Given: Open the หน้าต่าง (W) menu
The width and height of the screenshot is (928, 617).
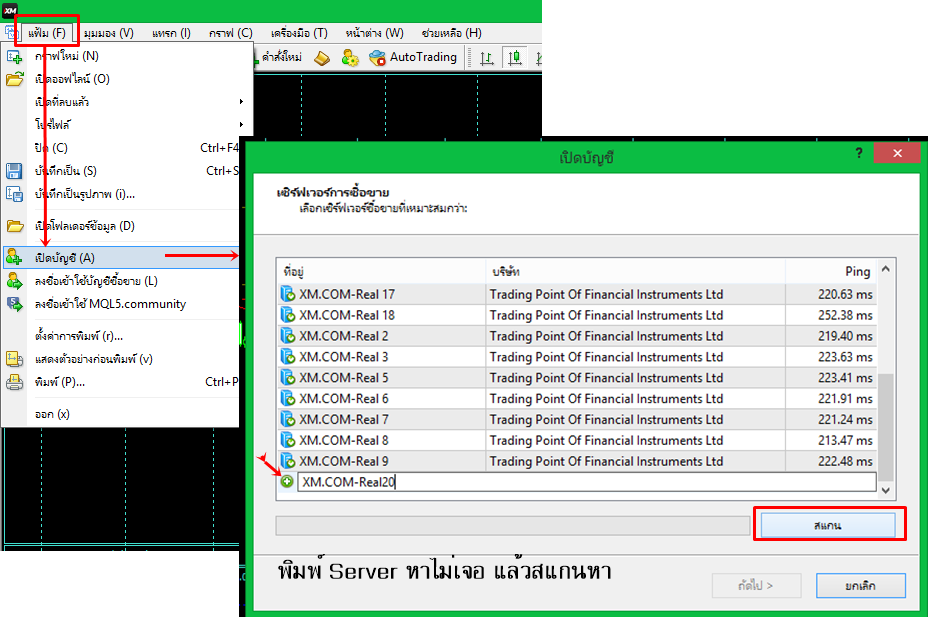Looking at the screenshot, I should click(375, 33).
